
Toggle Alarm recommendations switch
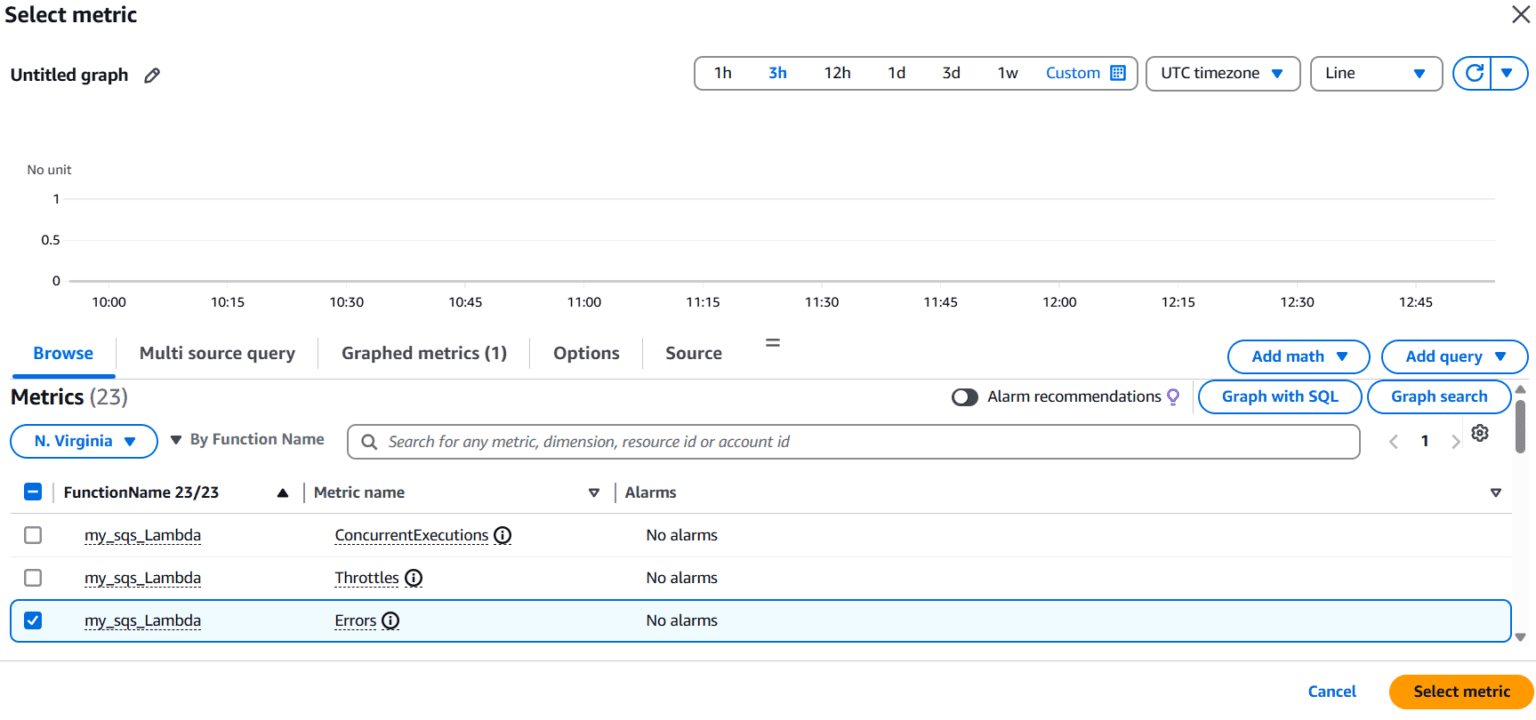(x=965, y=397)
